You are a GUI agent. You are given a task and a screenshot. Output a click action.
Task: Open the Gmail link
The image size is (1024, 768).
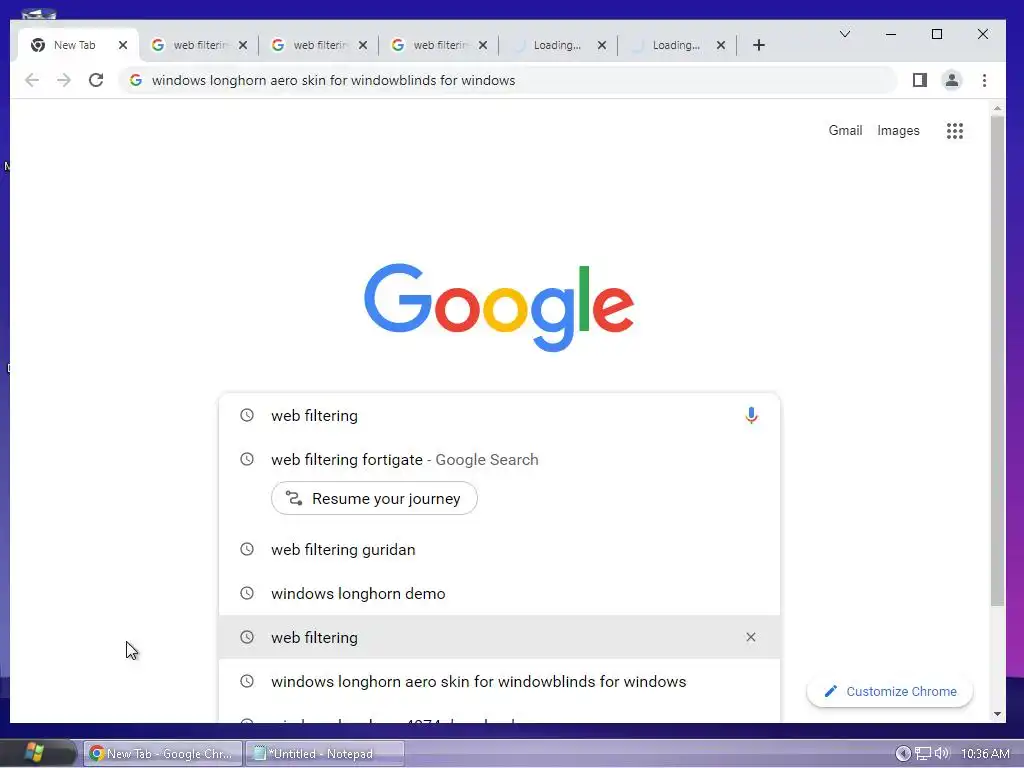[845, 131]
